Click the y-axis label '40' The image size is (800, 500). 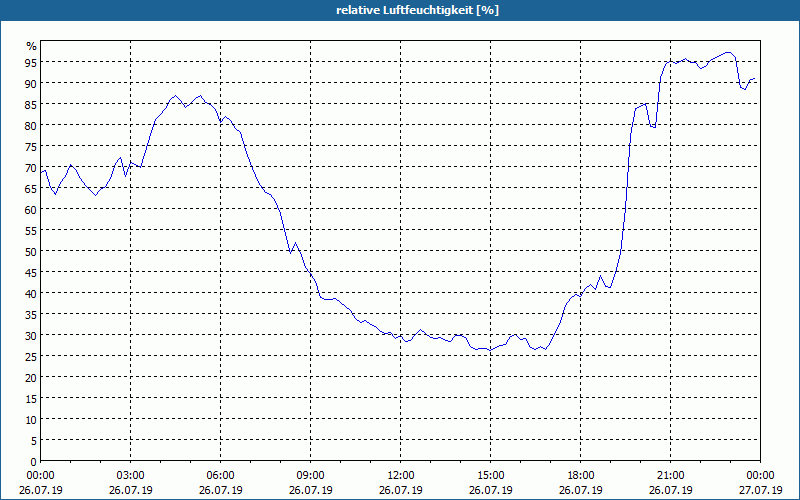point(30,293)
